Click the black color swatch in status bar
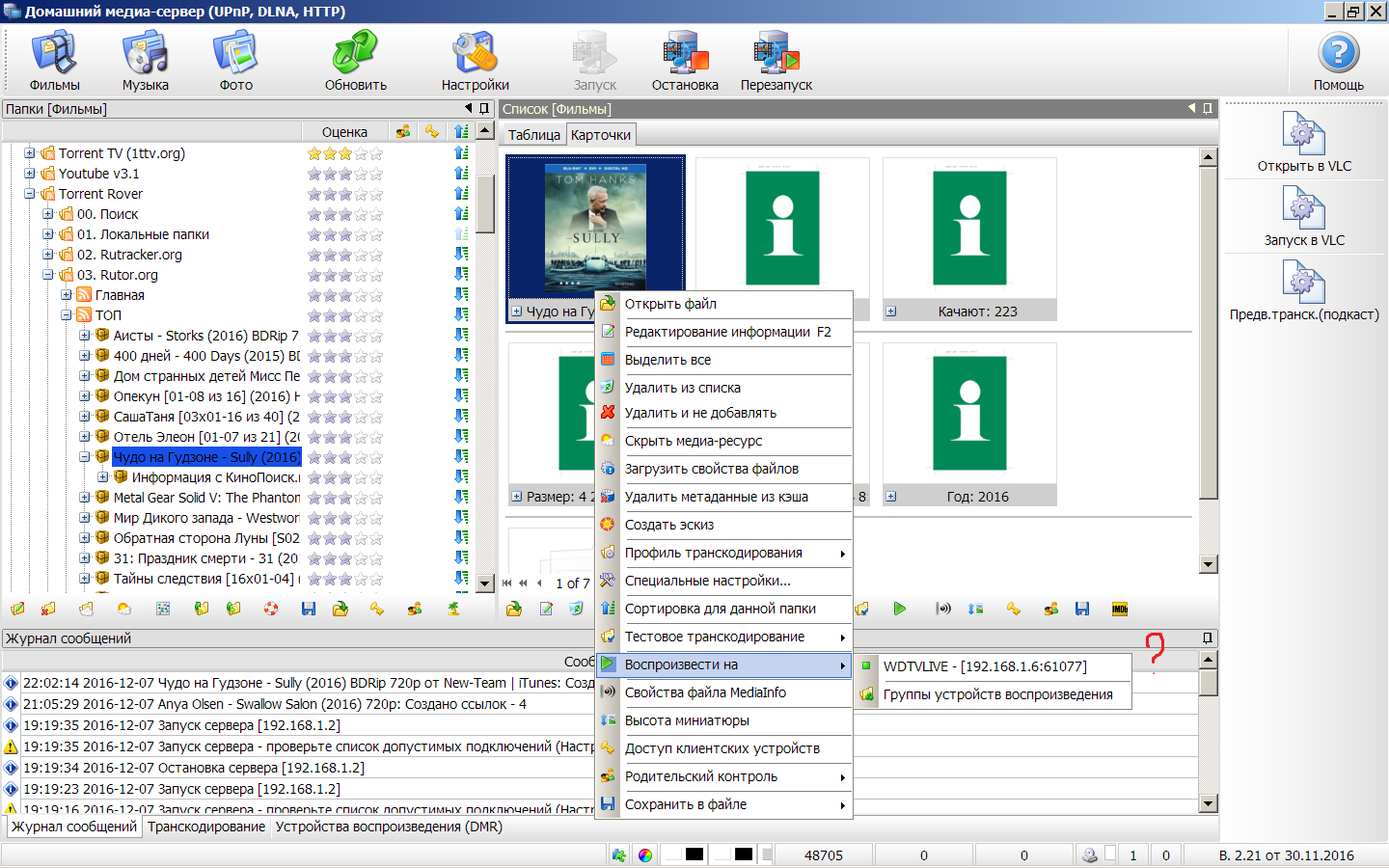The width and height of the screenshot is (1389, 868). pos(694,854)
